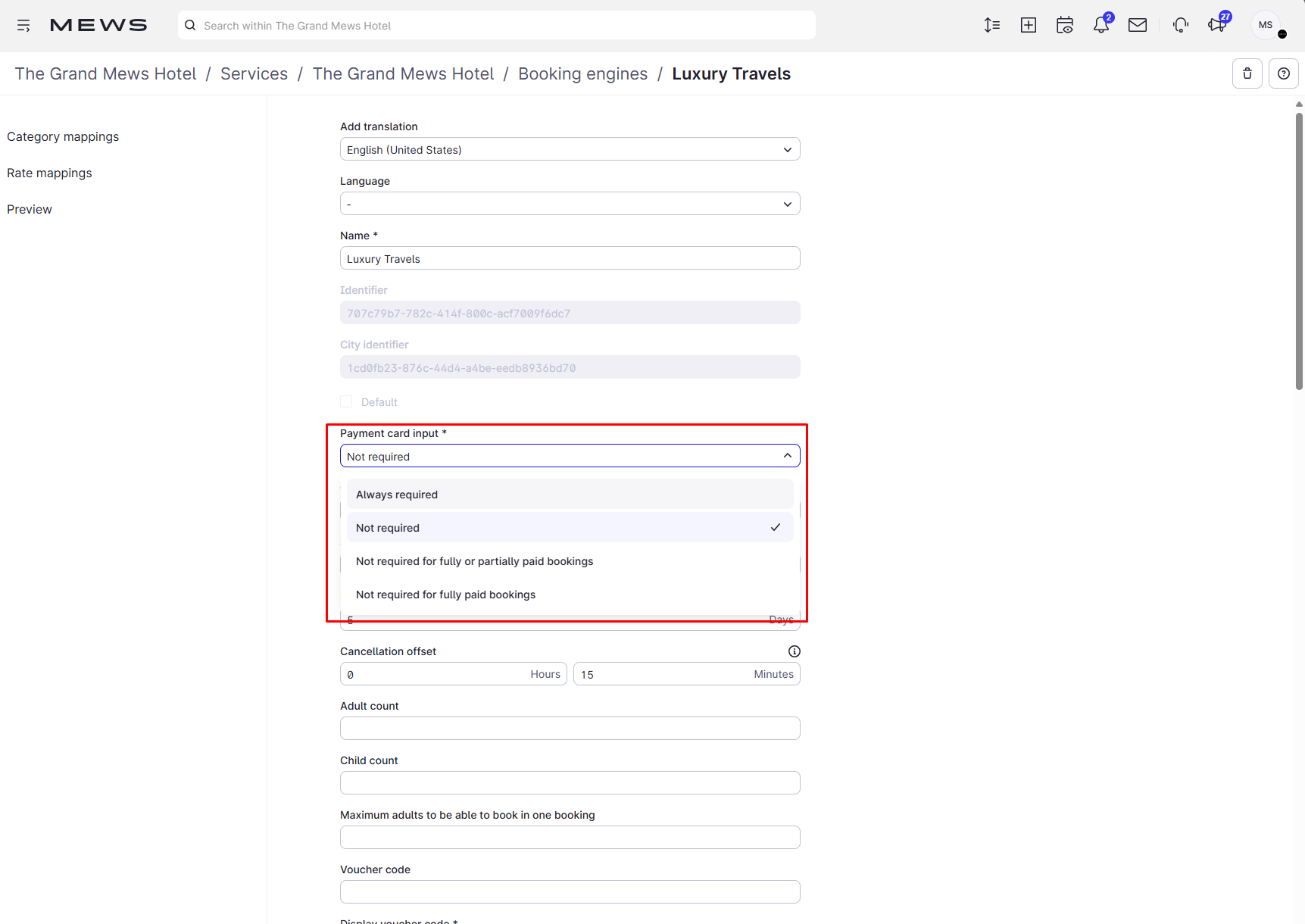Screen dimensions: 1305x924
Task: Open the sort/timeline icon in top bar
Action: 992,25
